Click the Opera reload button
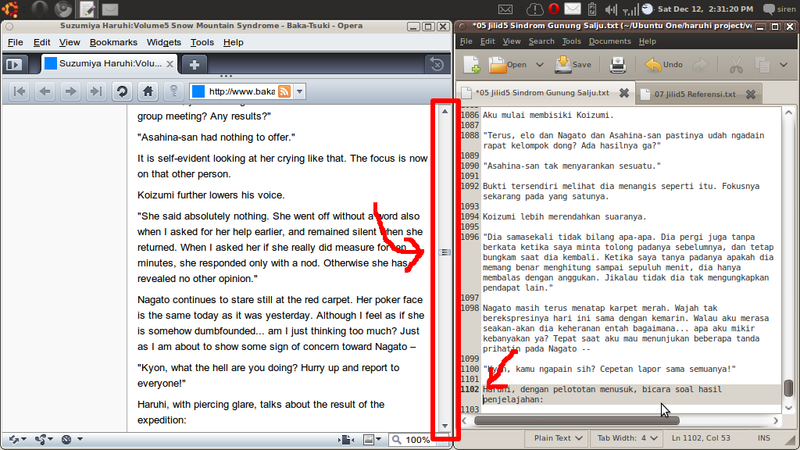Image resolution: width=800 pixels, height=450 pixels. (122, 92)
